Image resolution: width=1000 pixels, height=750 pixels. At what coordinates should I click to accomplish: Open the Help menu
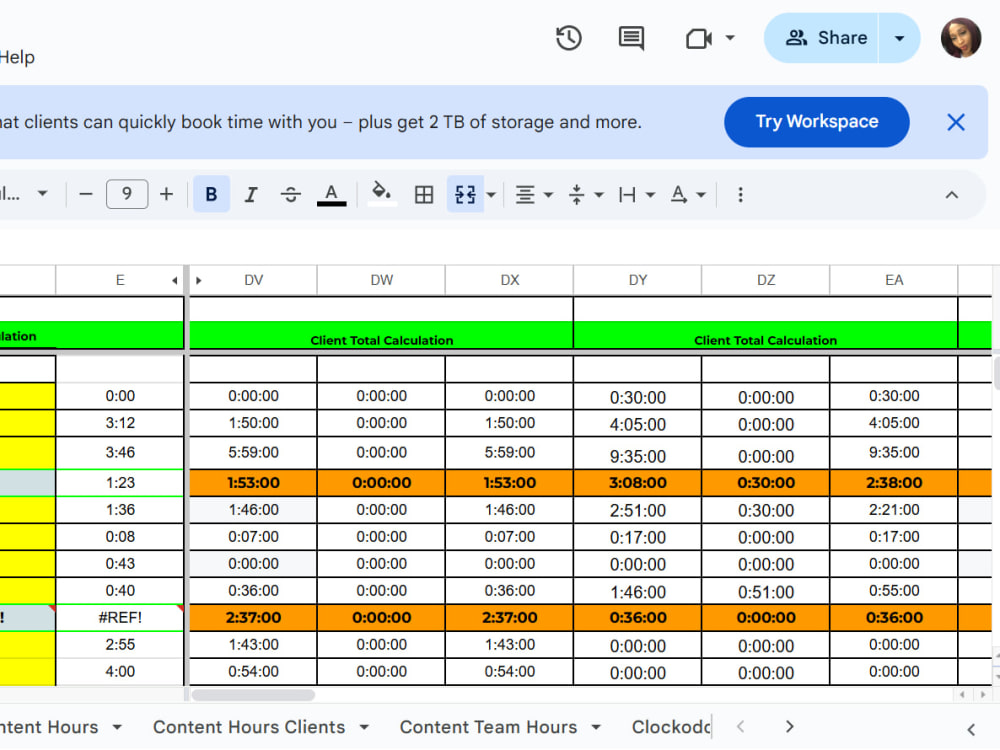pos(17,57)
